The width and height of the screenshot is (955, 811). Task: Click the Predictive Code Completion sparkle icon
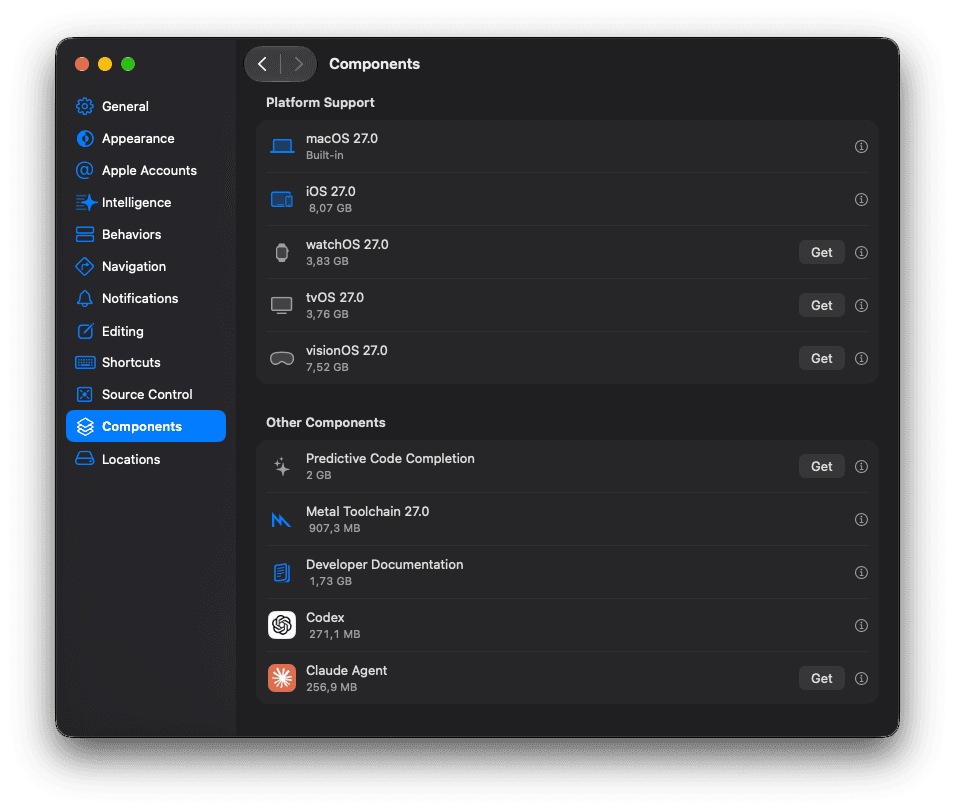click(x=281, y=466)
